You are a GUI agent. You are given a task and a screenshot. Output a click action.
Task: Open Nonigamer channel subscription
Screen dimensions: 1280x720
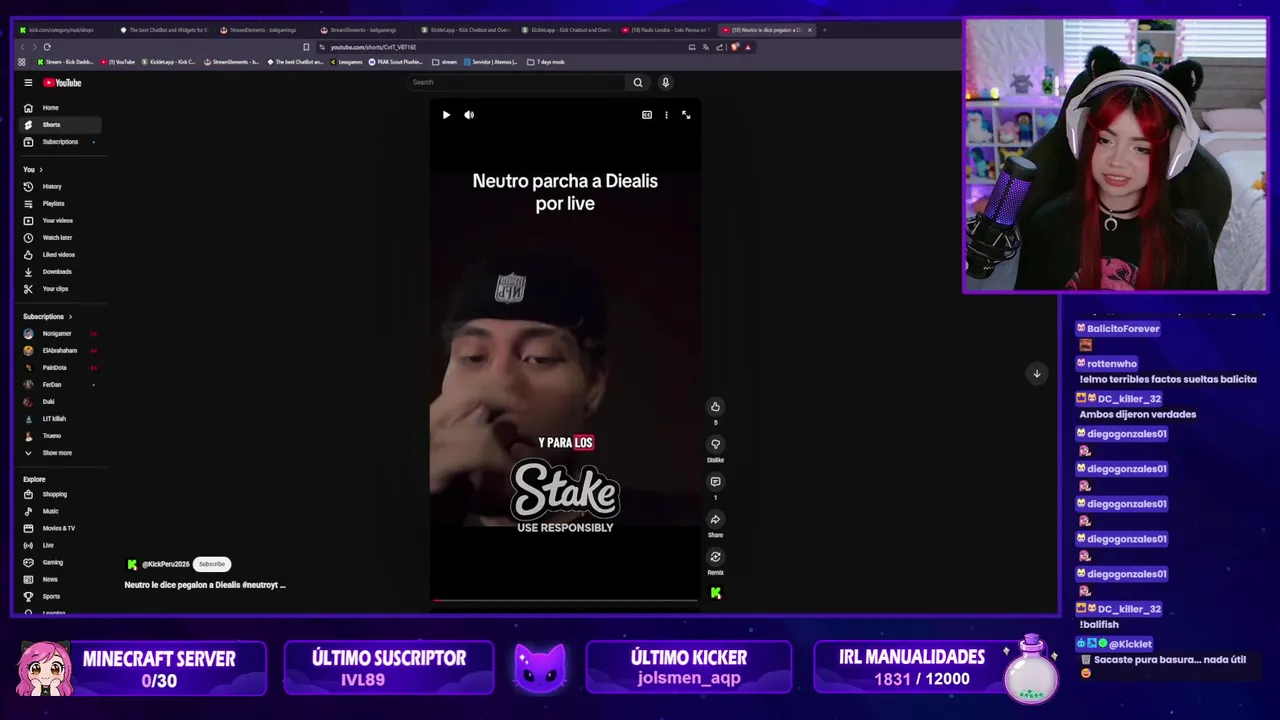coord(59,334)
